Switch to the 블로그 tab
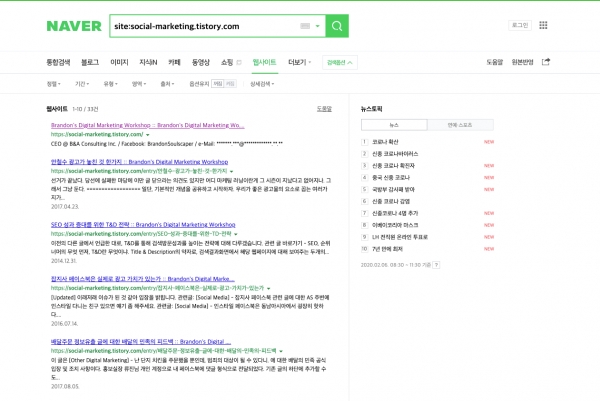This screenshot has width=600, height=401. 90,62
